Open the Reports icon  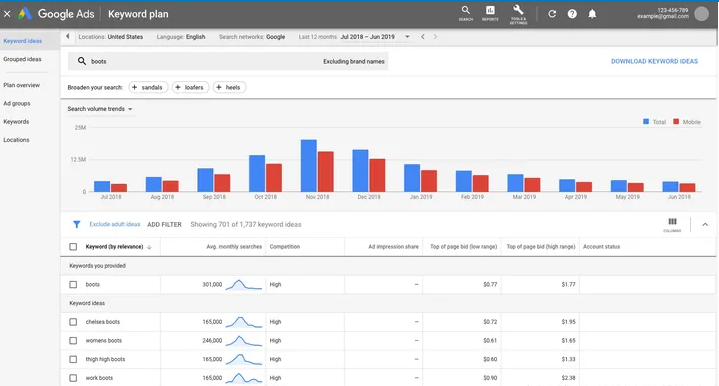(x=490, y=13)
